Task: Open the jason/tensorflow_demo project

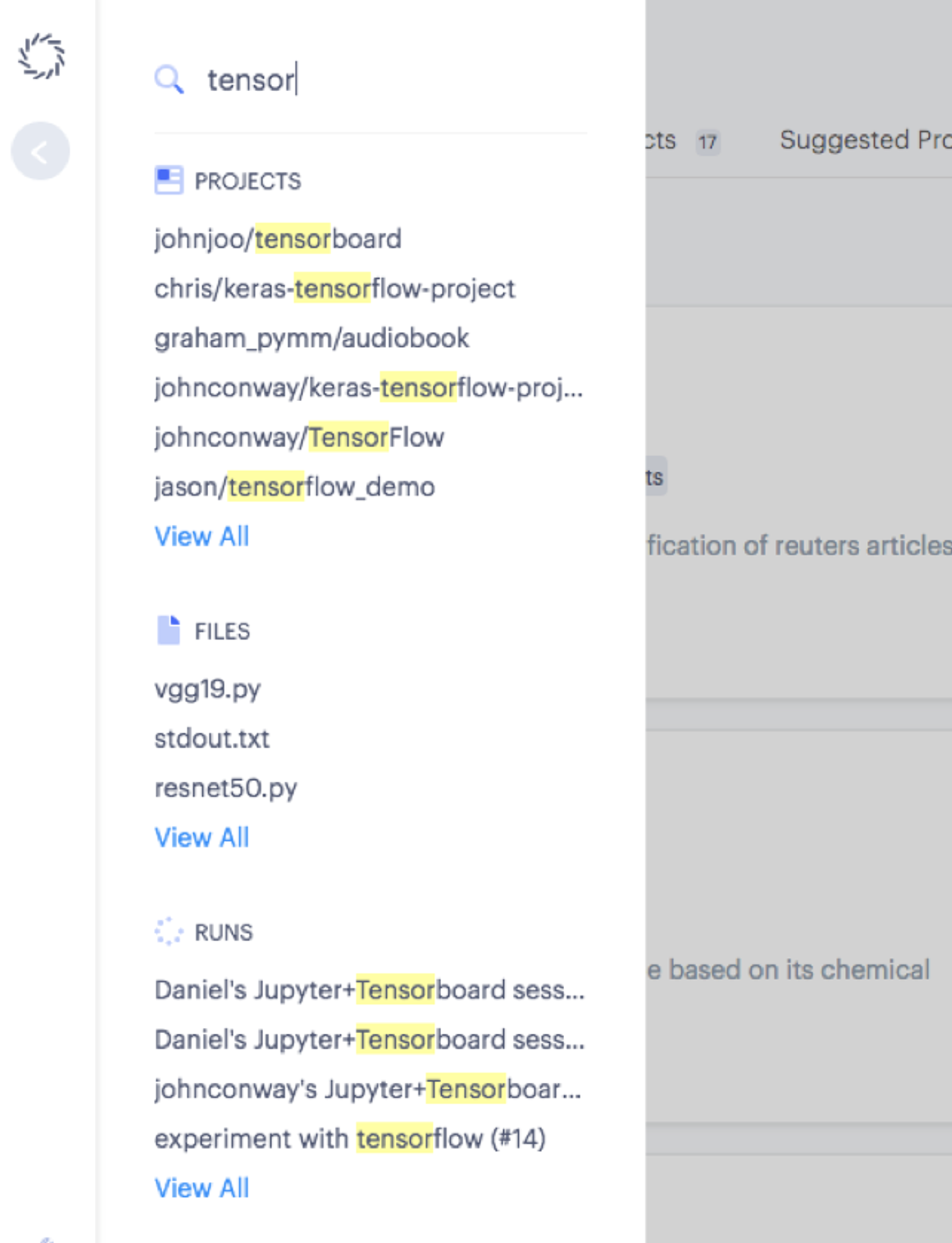Action: [295, 486]
